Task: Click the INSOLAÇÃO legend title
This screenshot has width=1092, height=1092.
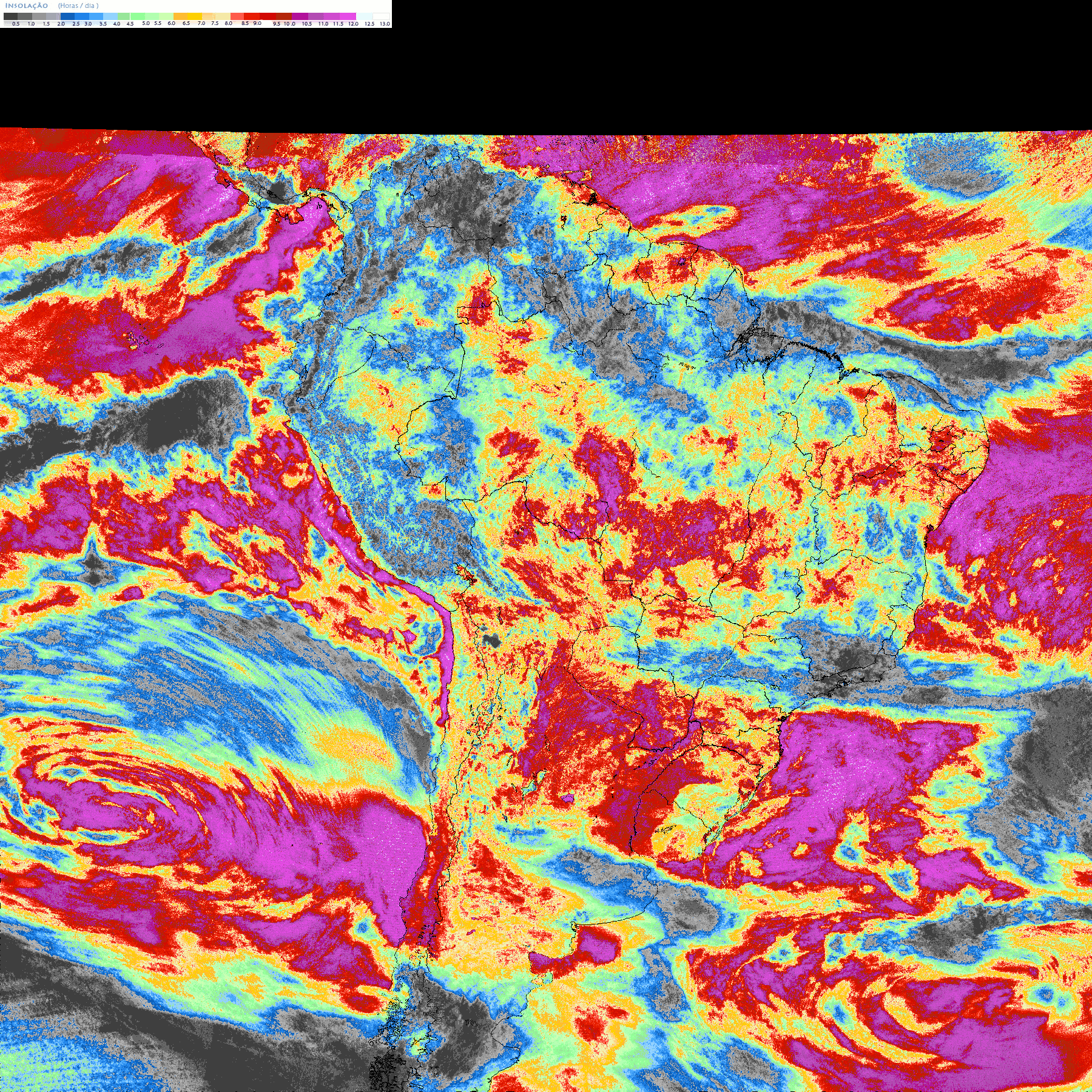Action: tap(27, 5)
